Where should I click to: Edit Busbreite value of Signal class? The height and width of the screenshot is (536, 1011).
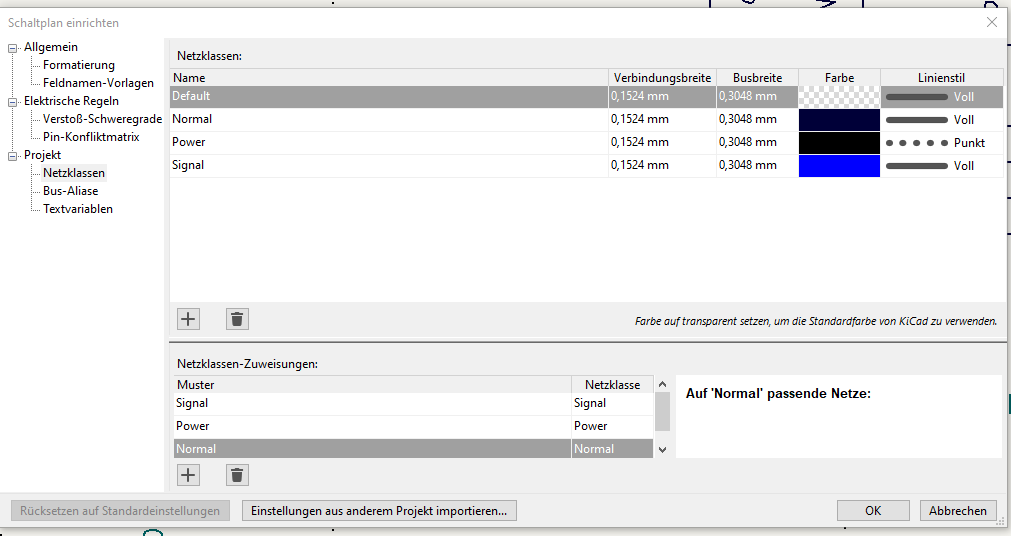point(757,166)
